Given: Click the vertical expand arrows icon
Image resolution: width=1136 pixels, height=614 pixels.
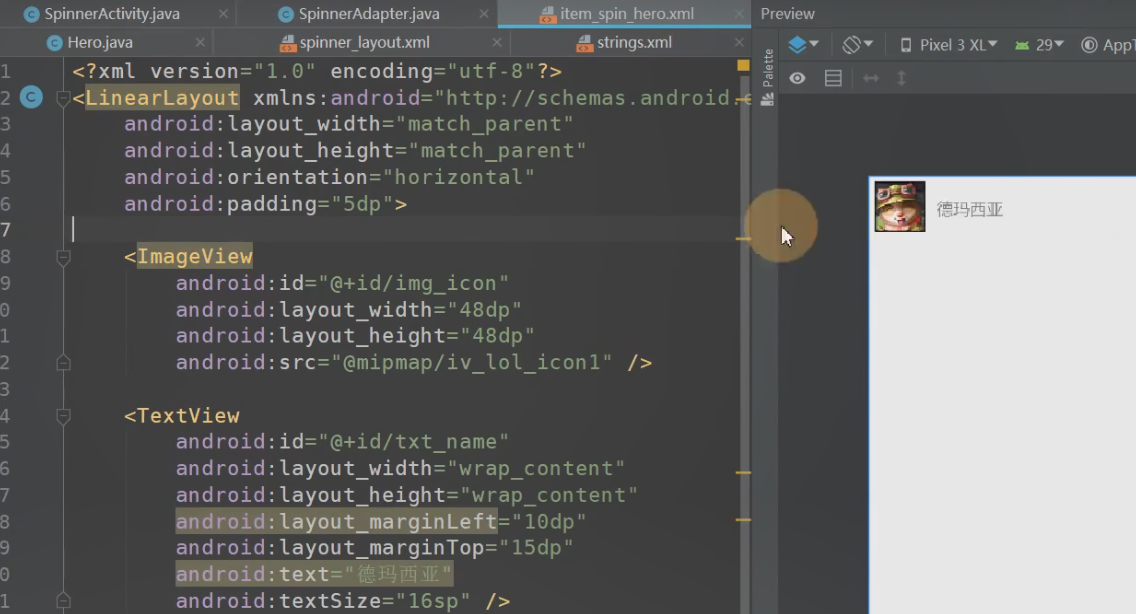Looking at the screenshot, I should [x=901, y=78].
